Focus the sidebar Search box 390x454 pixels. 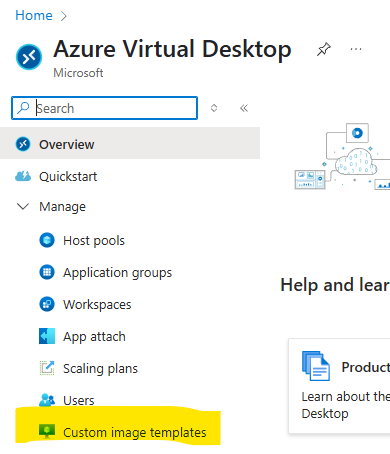pyautogui.click(x=104, y=108)
